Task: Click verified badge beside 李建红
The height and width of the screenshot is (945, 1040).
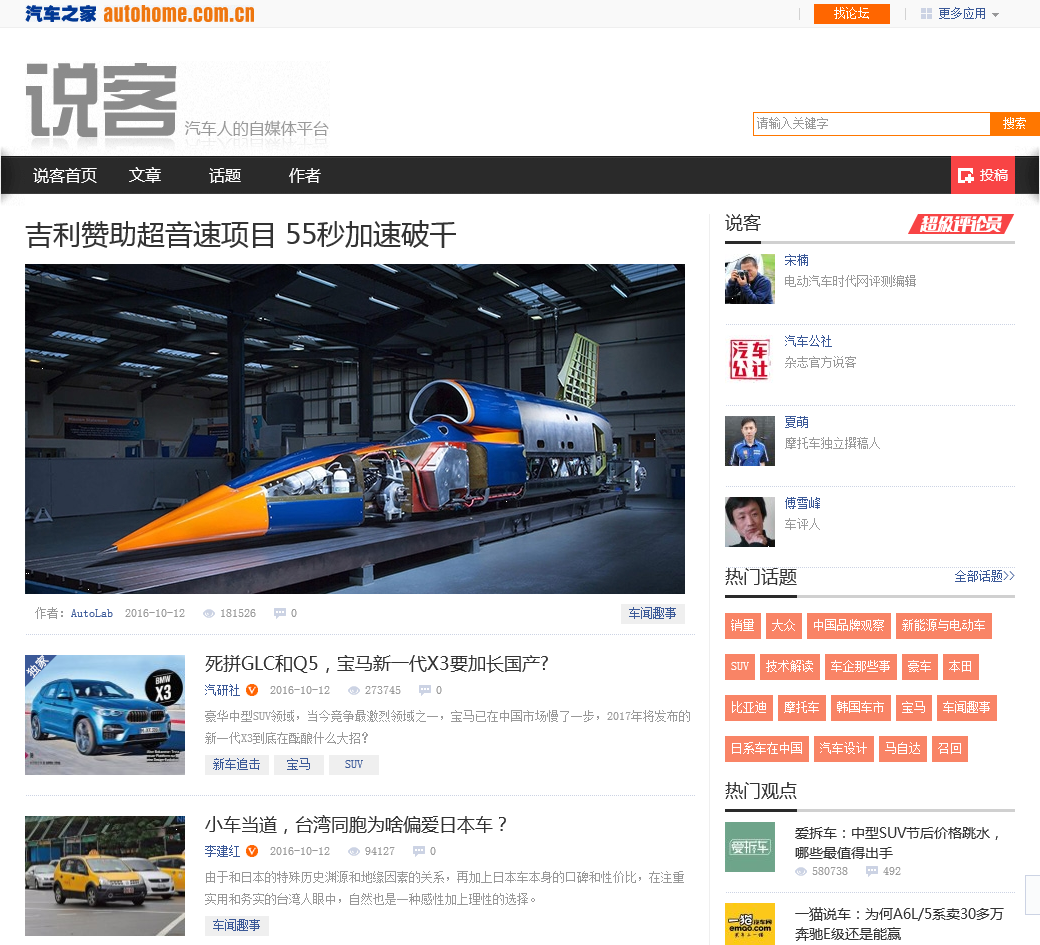Action: (x=252, y=851)
